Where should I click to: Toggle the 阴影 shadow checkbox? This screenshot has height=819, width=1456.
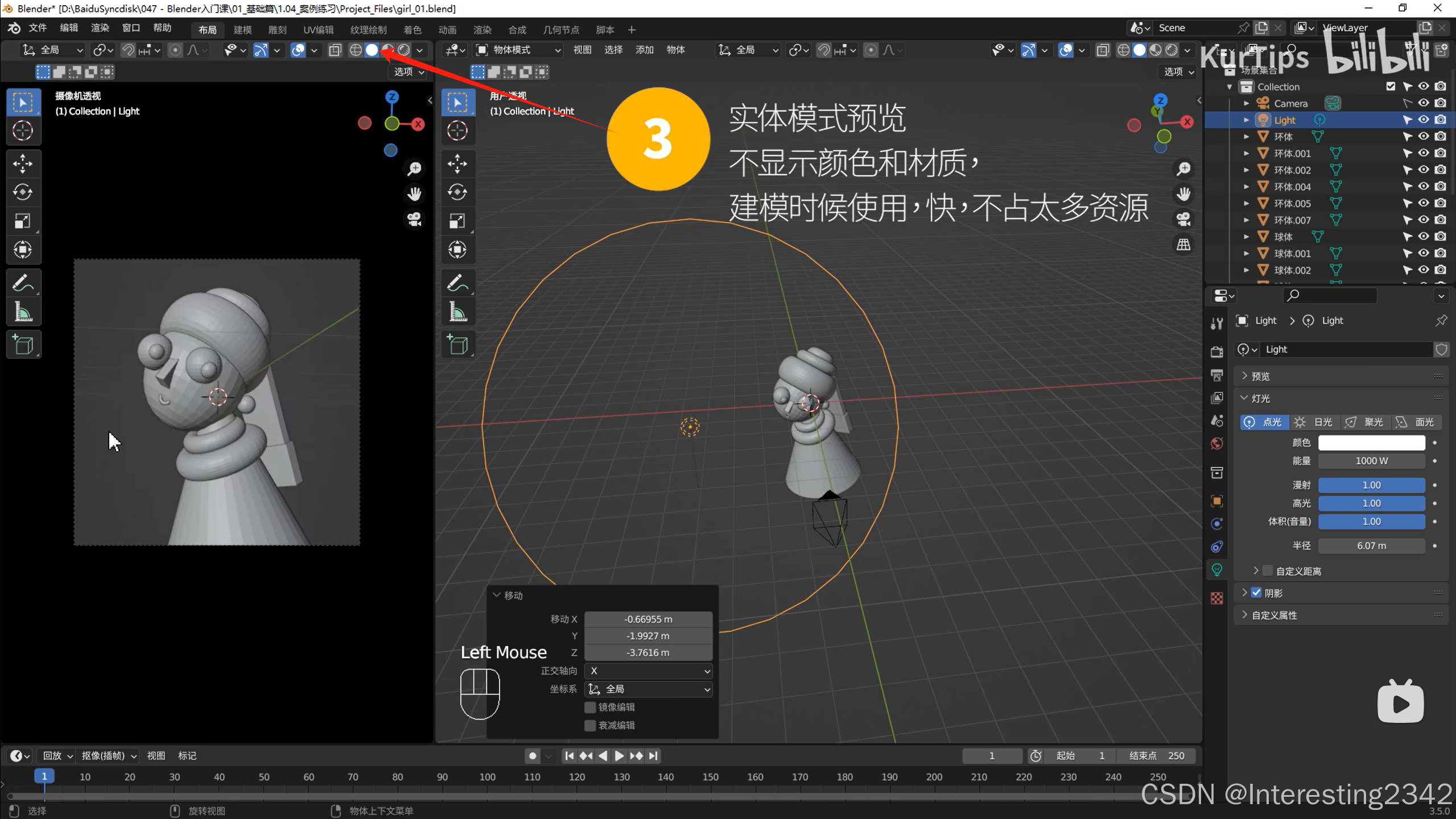click(1256, 593)
